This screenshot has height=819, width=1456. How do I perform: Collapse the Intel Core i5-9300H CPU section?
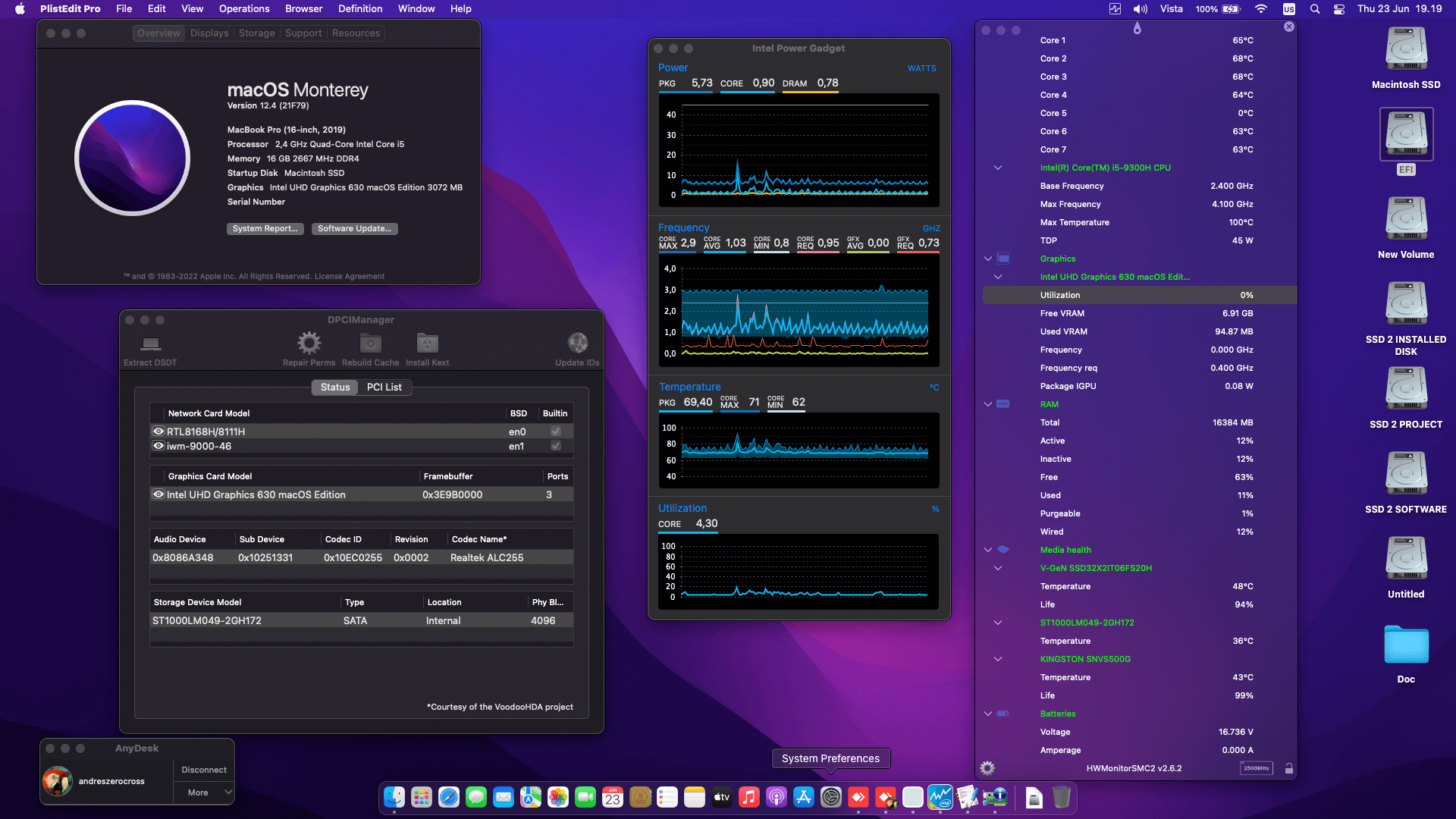pyautogui.click(x=998, y=168)
